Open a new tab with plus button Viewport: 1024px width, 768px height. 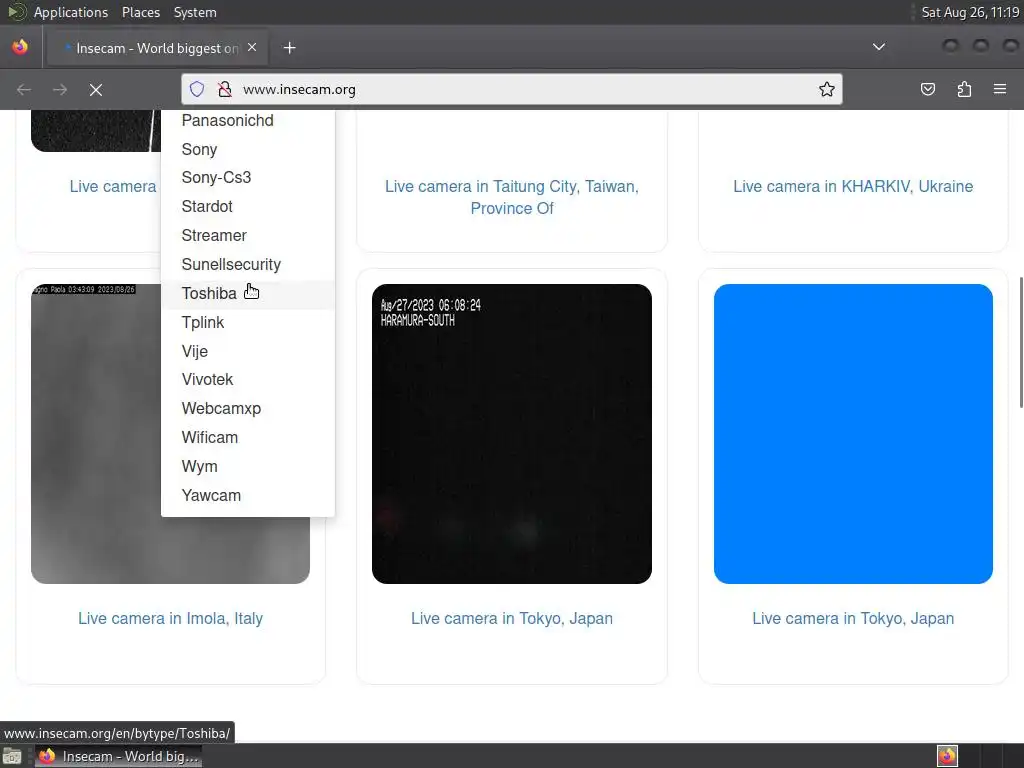pyautogui.click(x=289, y=48)
